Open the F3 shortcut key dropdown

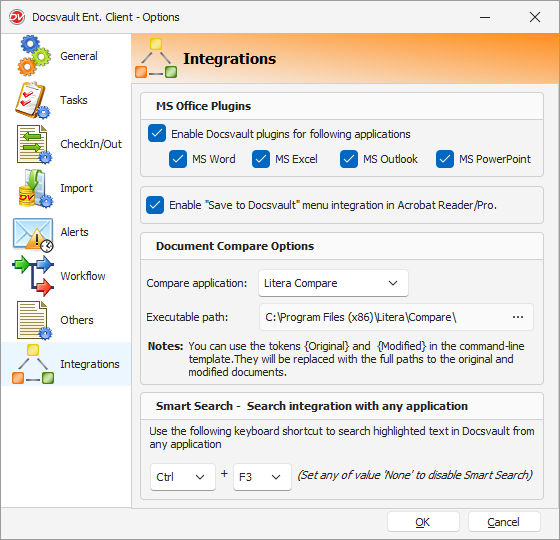point(262,477)
